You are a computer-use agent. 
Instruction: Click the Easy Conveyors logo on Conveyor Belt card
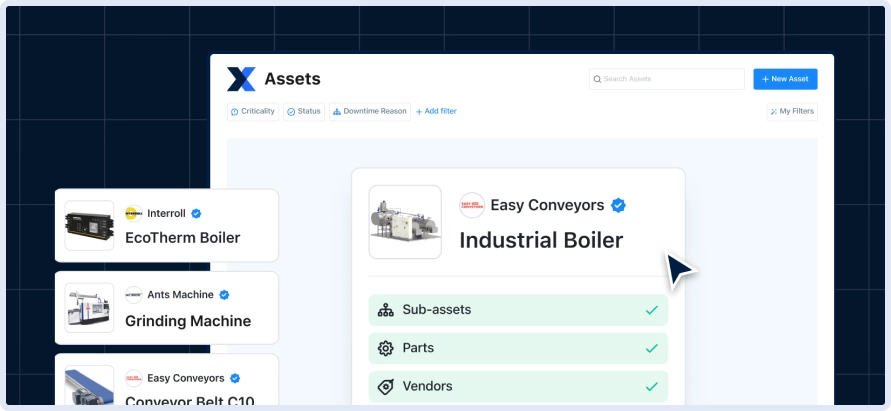(134, 378)
